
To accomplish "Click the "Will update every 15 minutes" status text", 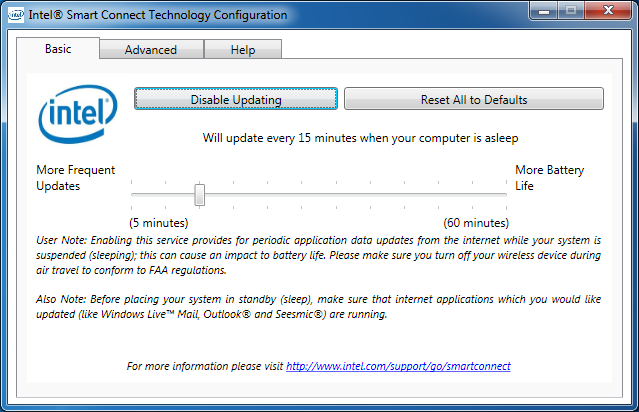I will pos(360,137).
